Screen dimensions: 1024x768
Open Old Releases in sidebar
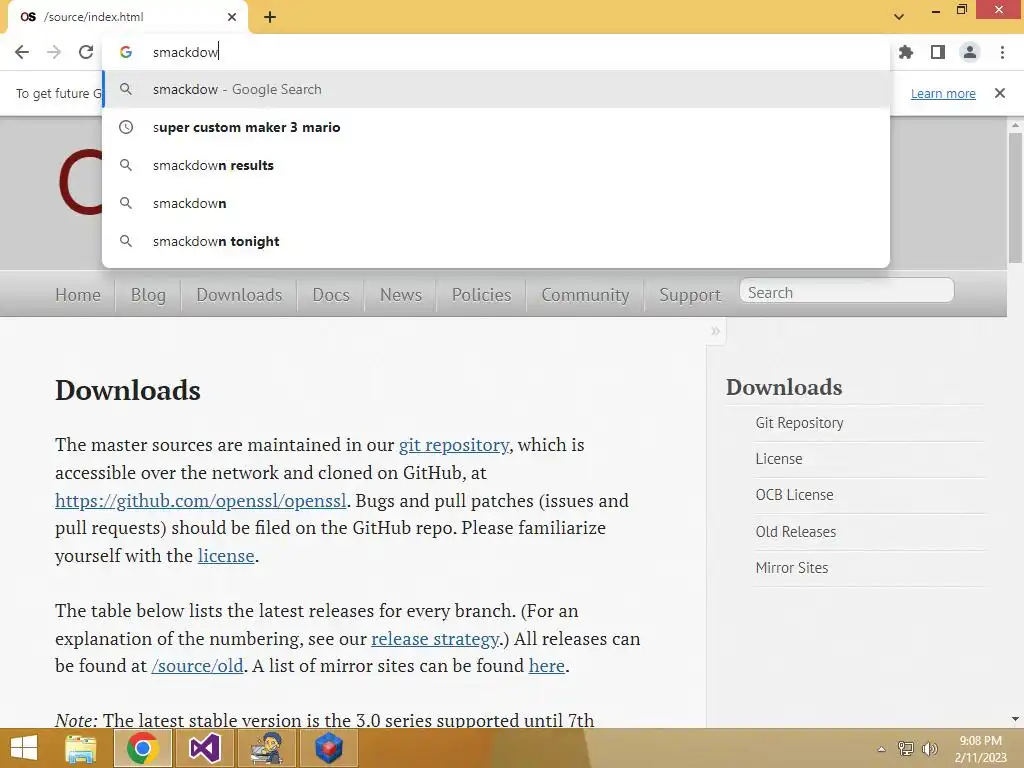point(795,532)
